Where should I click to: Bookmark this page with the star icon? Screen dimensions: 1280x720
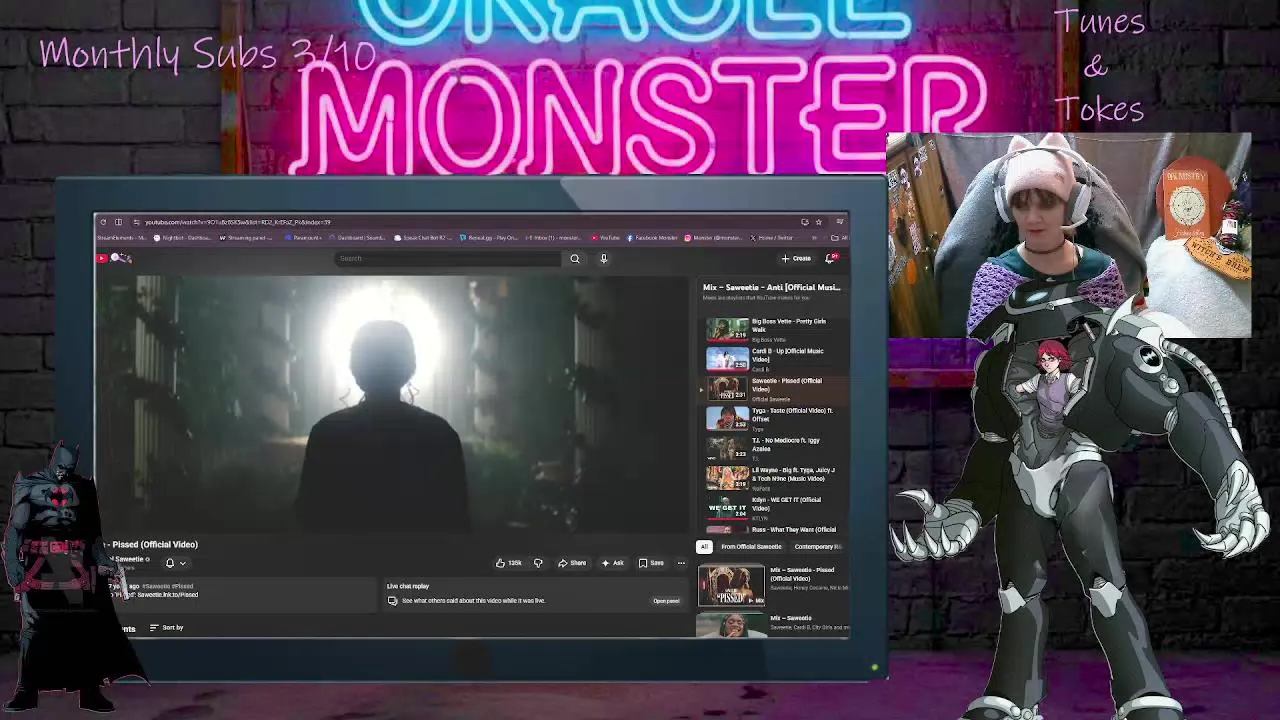click(x=818, y=222)
